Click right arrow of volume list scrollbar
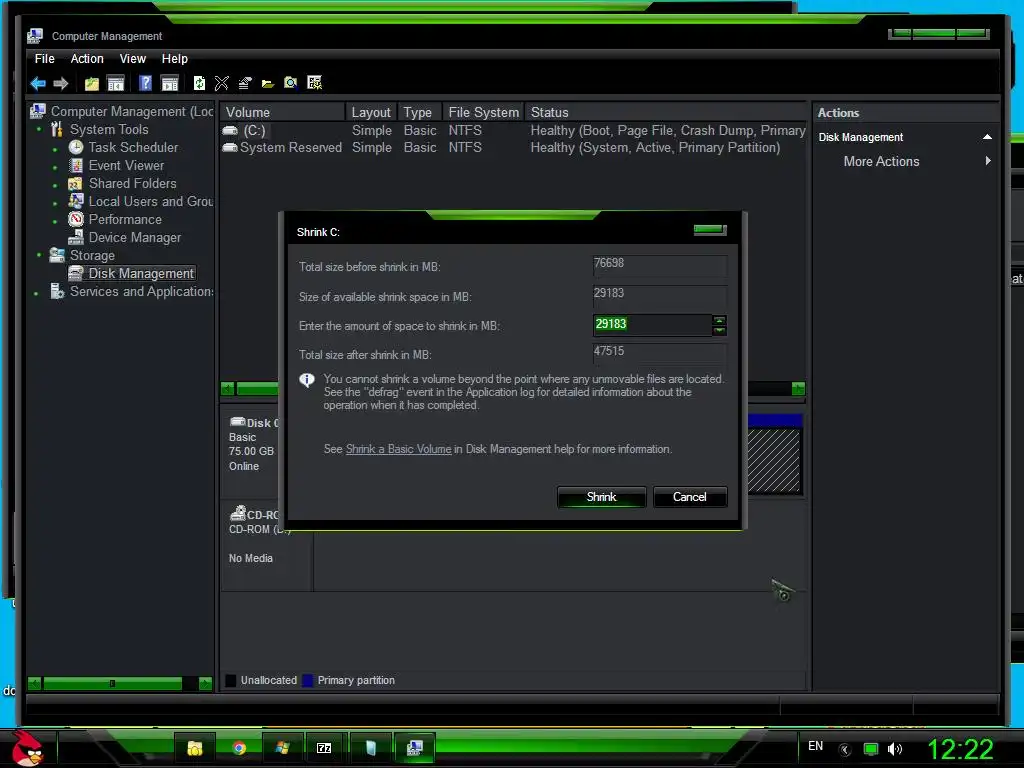This screenshot has height=768, width=1024. click(798, 389)
